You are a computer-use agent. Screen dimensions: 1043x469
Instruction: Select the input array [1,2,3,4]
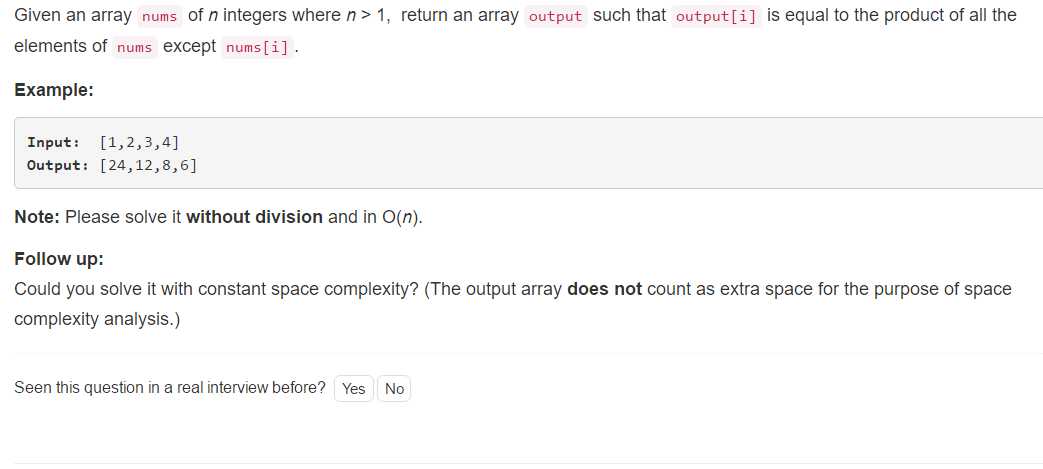tap(139, 142)
